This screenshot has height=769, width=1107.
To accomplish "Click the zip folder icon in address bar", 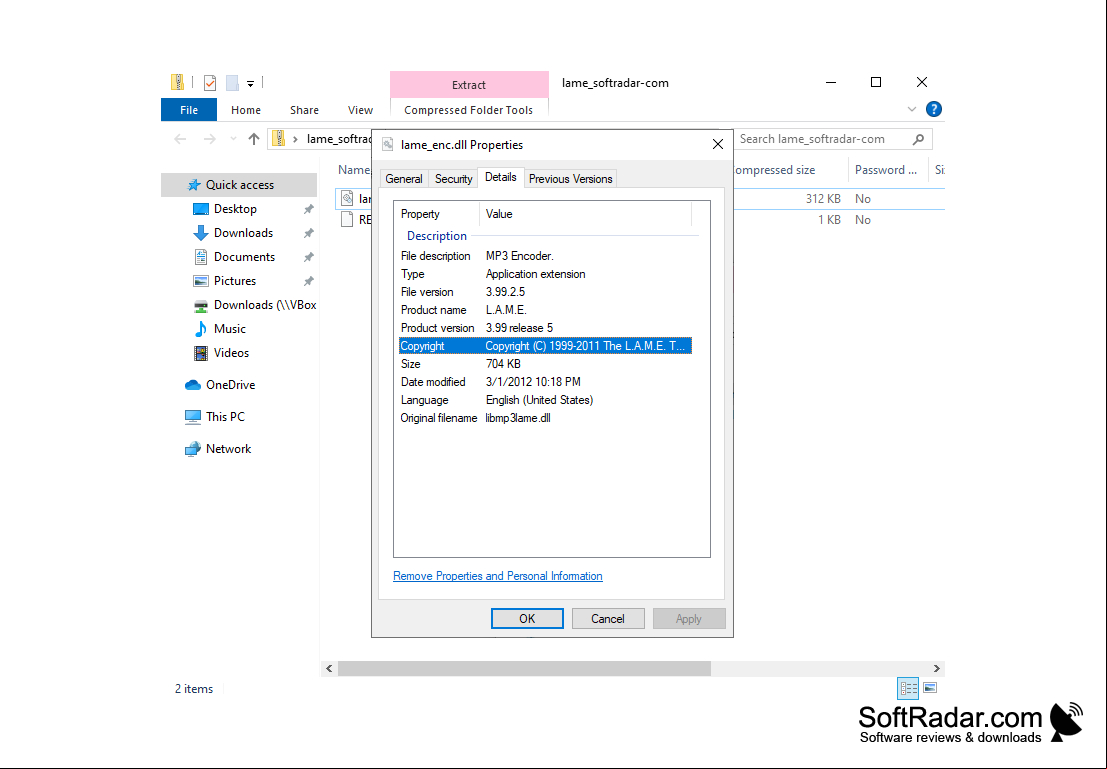I will click(x=280, y=138).
